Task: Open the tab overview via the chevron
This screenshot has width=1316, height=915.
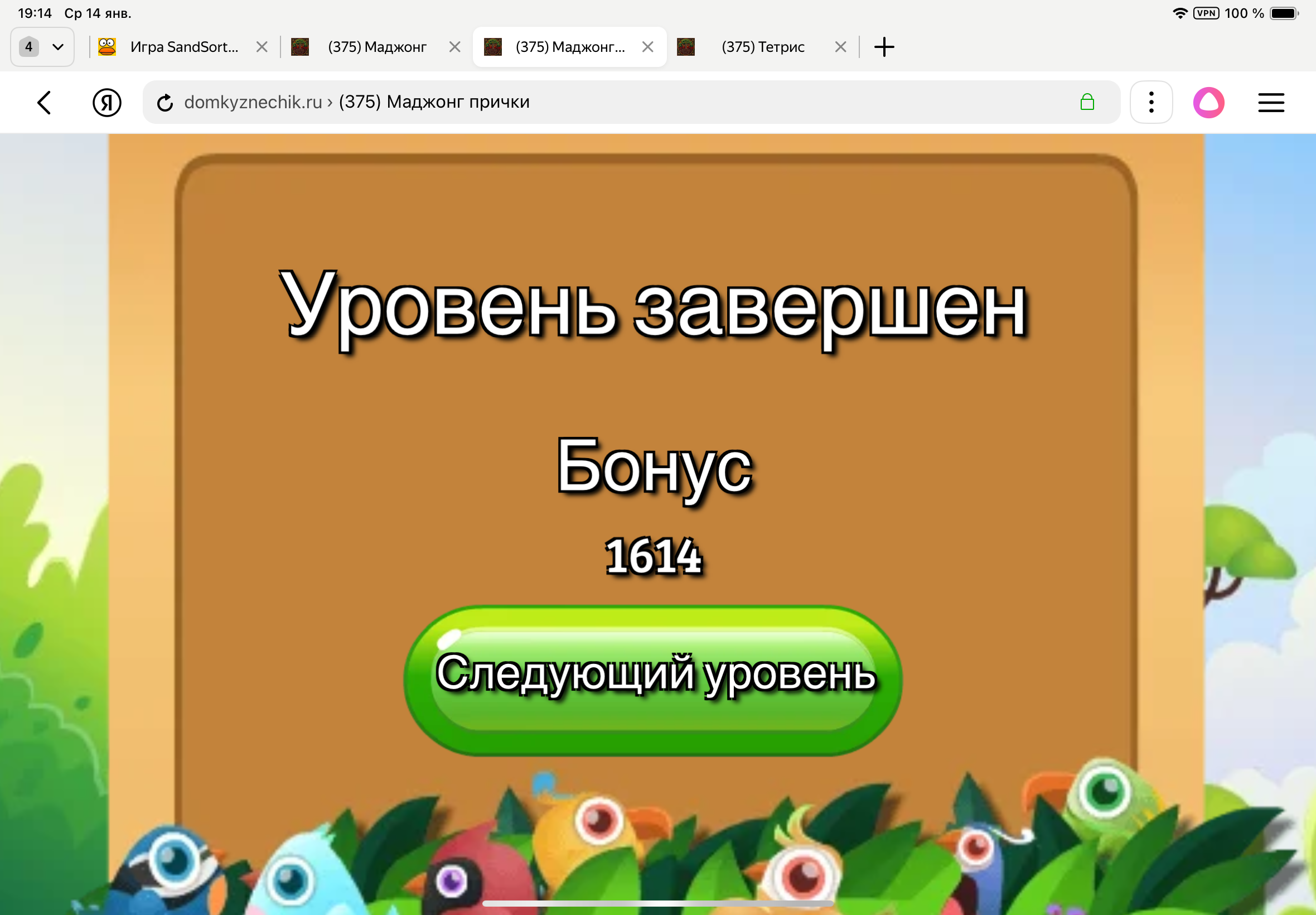Action: pyautogui.click(x=58, y=46)
